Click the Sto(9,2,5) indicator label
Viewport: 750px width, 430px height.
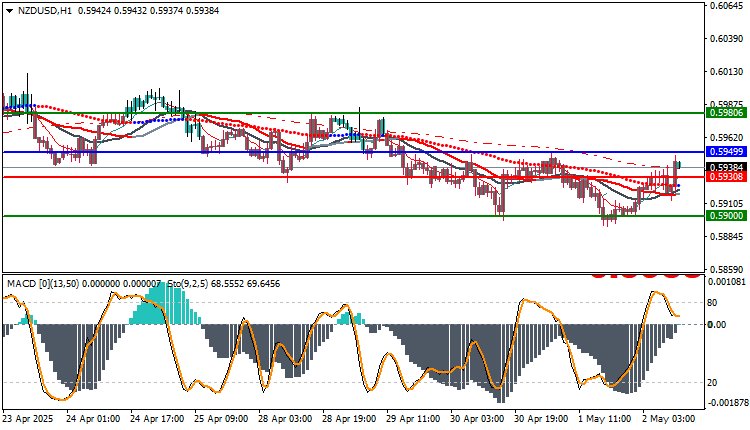click(188, 284)
